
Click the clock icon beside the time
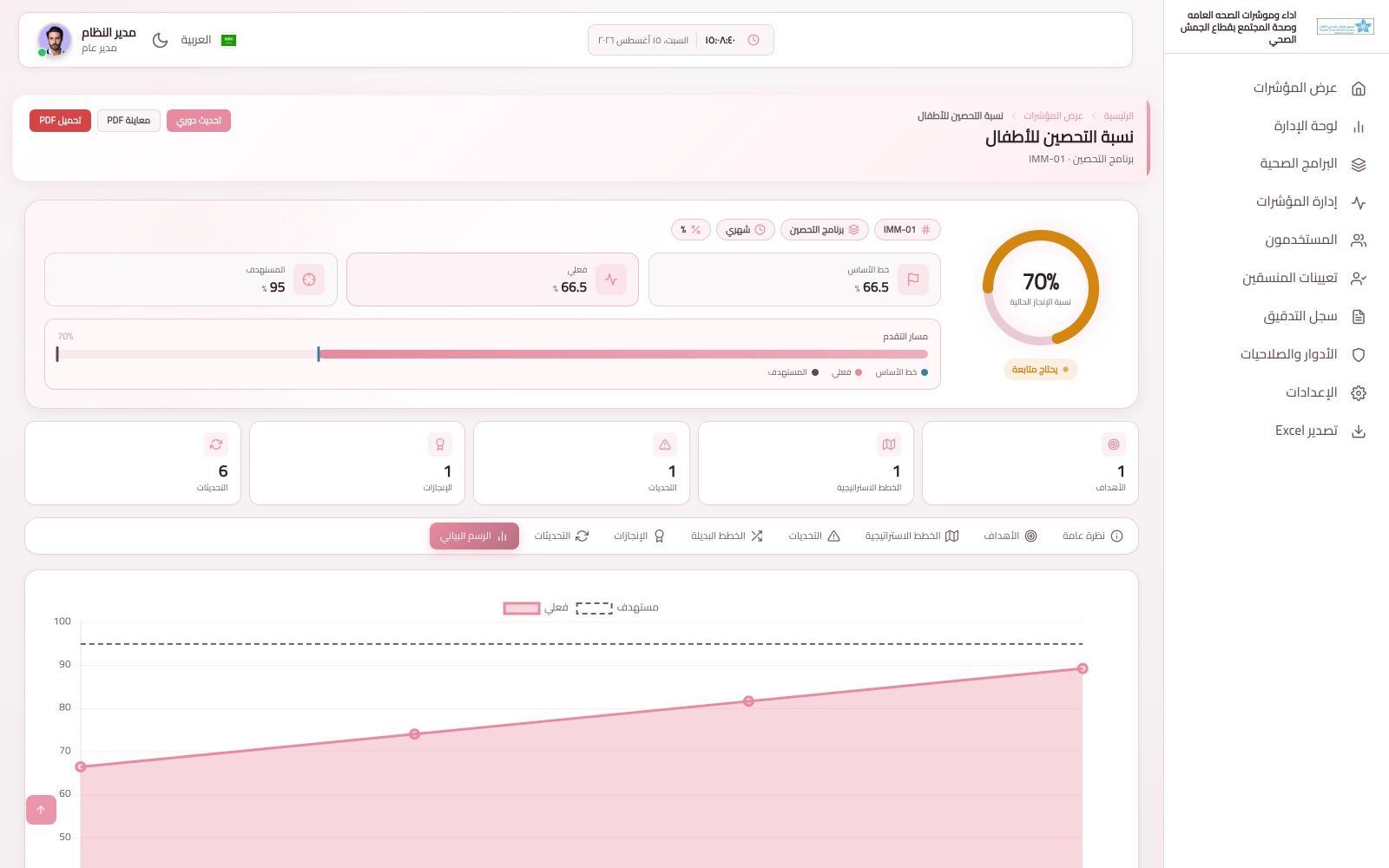pos(754,40)
